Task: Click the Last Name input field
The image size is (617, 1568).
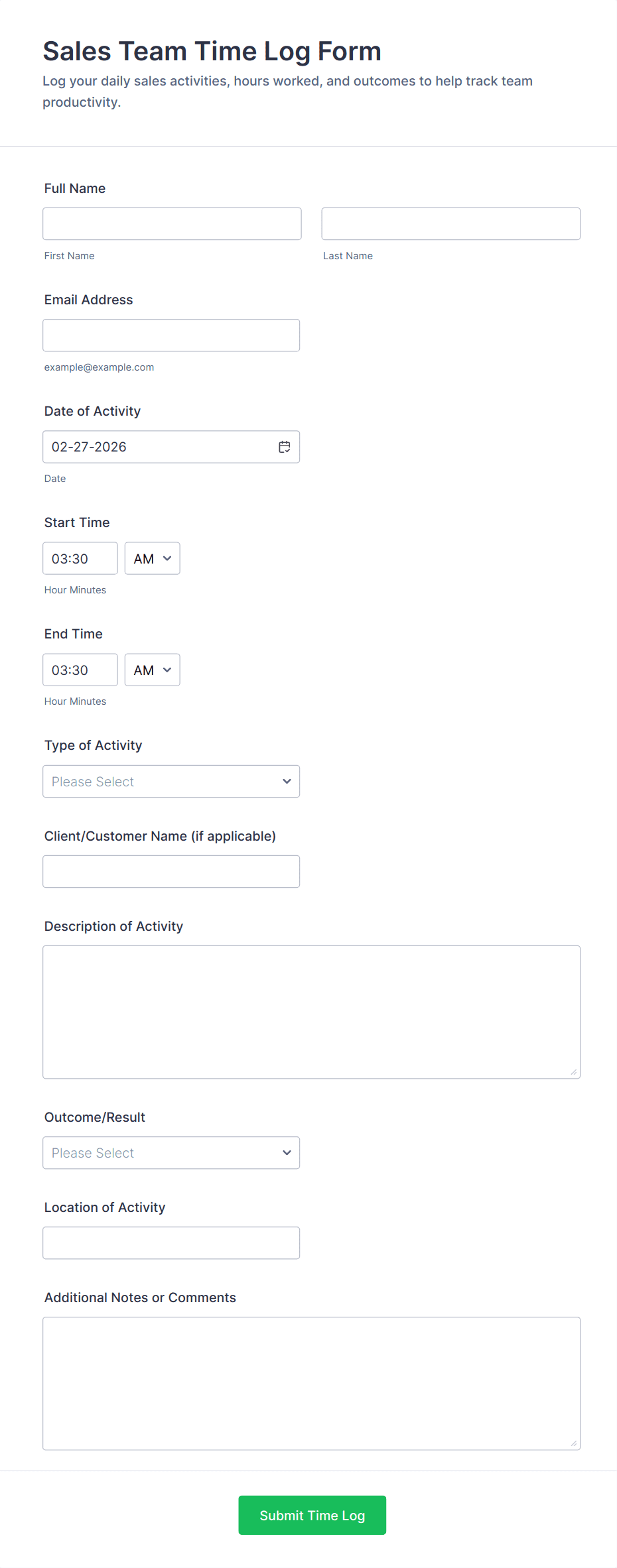Action: tap(450, 223)
